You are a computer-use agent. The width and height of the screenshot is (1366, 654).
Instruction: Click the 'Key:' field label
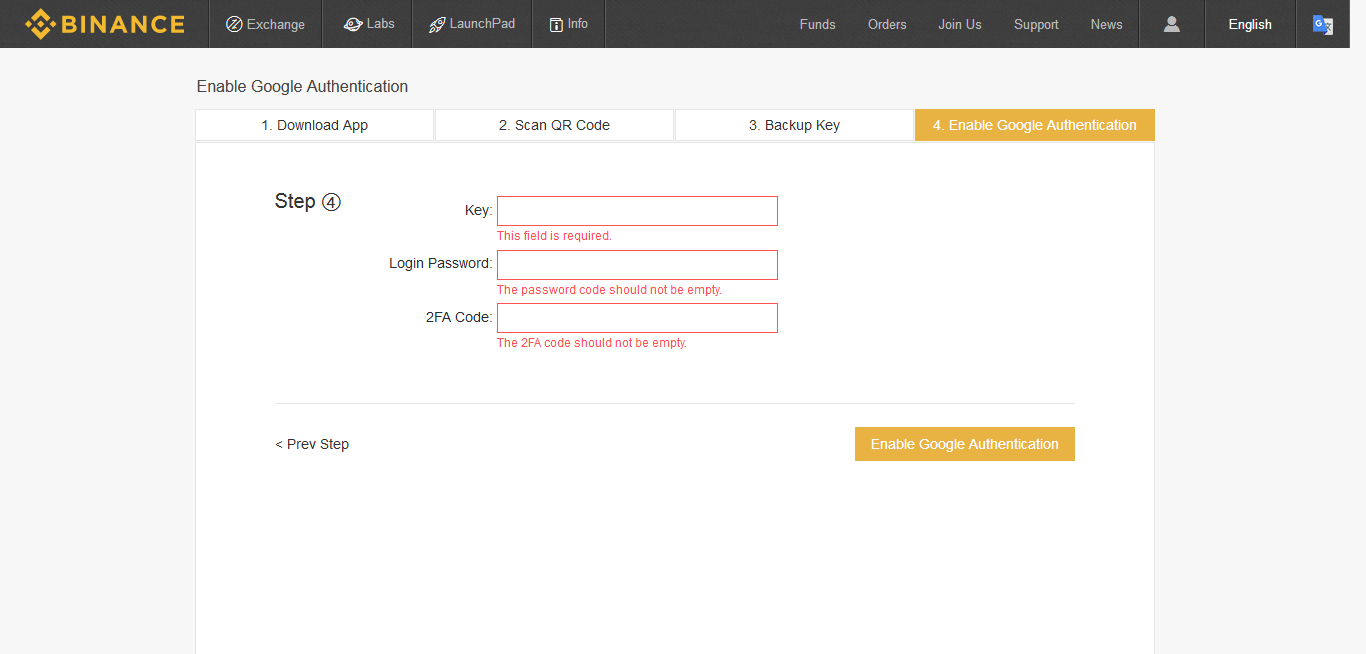point(478,211)
